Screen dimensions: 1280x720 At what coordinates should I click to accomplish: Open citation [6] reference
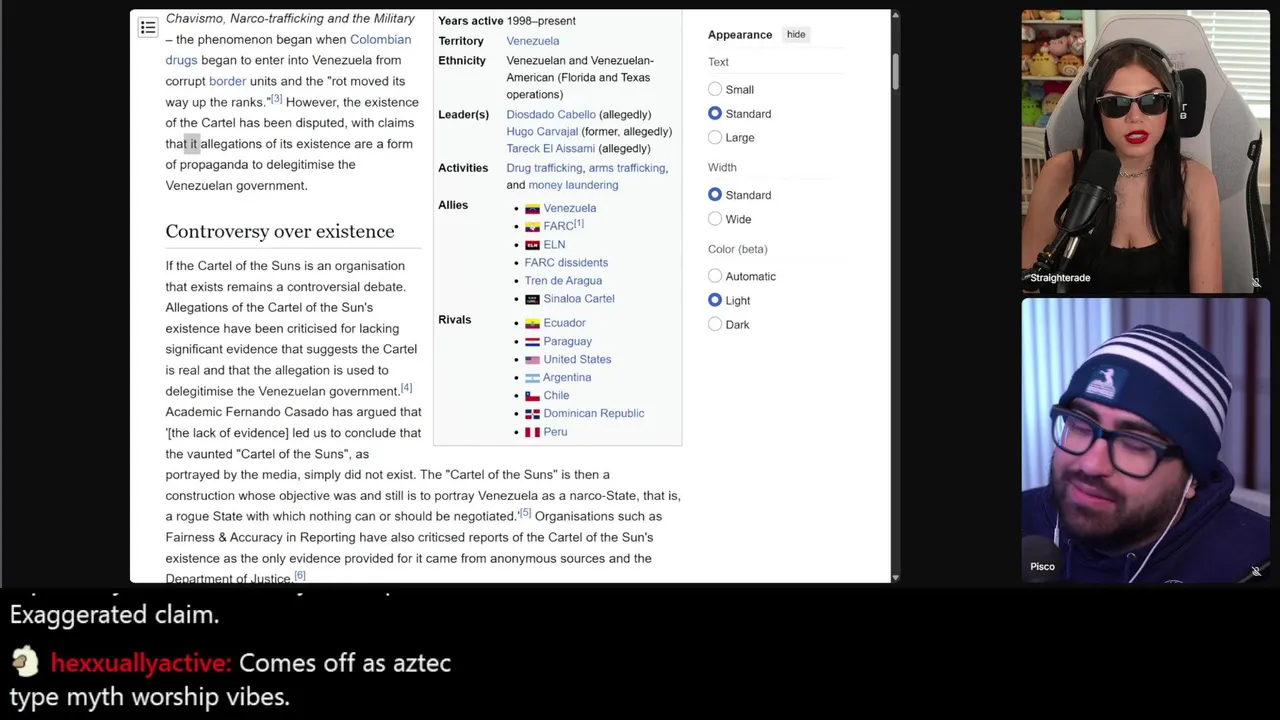[299, 576]
